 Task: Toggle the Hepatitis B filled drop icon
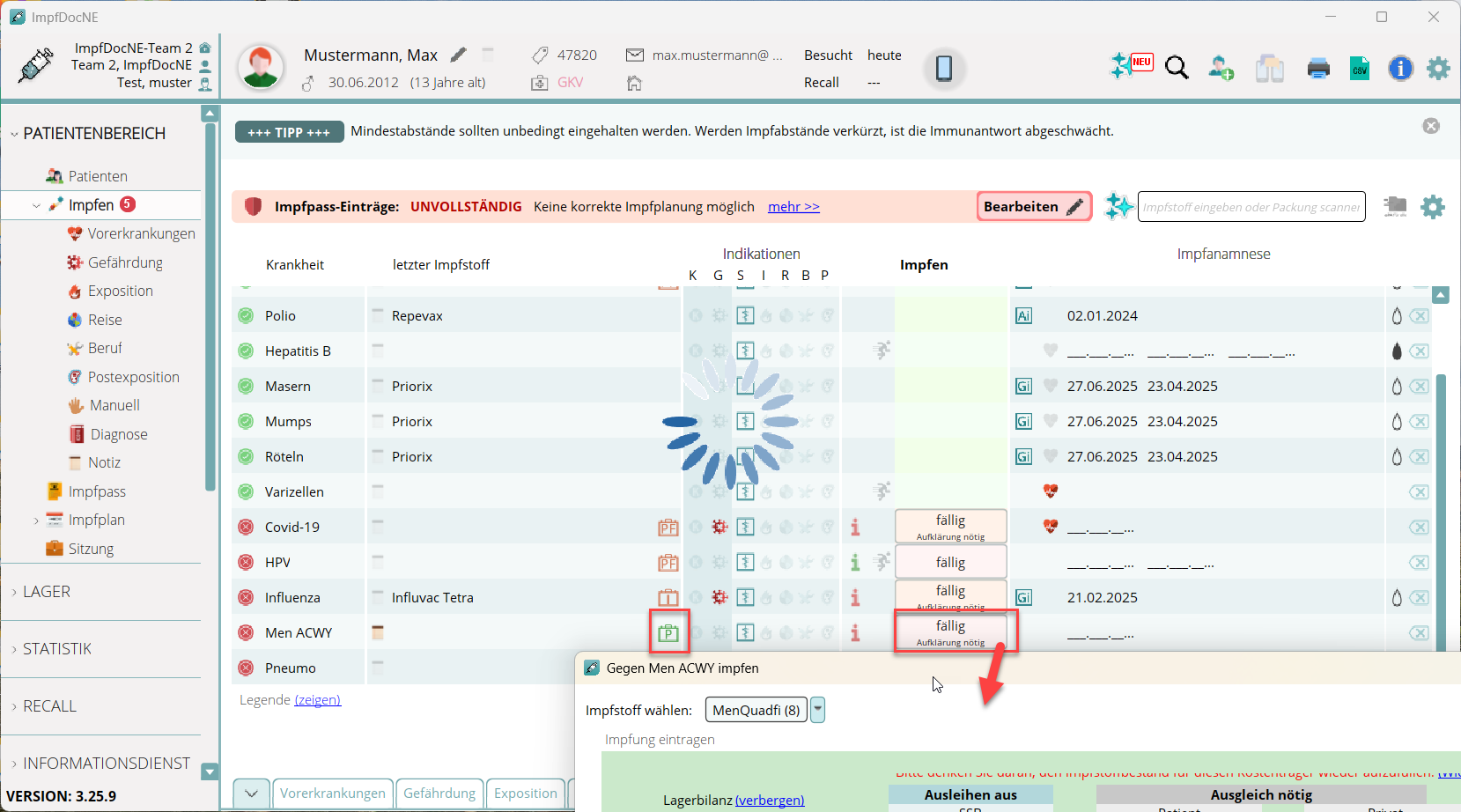pyautogui.click(x=1396, y=351)
